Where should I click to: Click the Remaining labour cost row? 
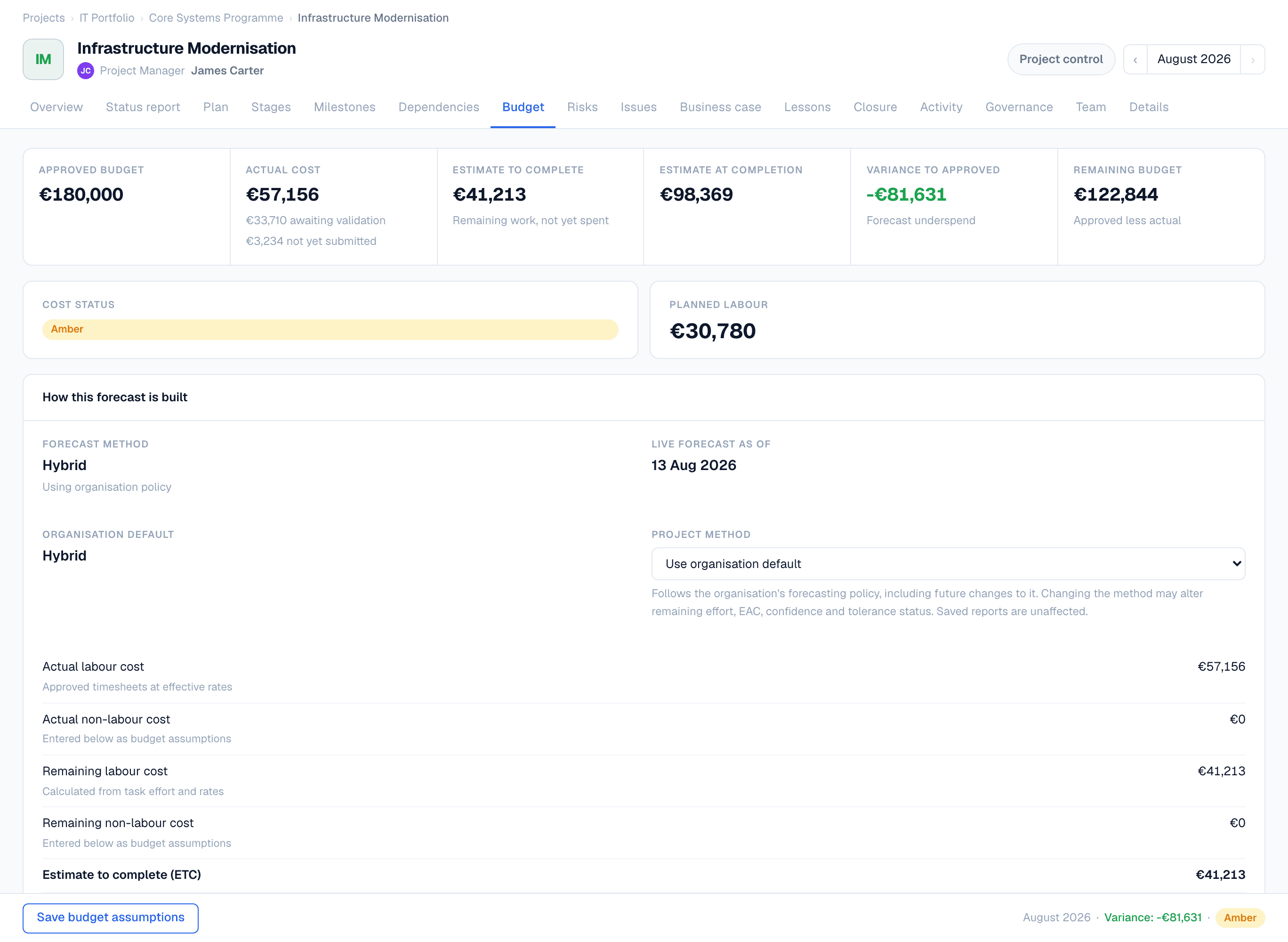(x=644, y=780)
